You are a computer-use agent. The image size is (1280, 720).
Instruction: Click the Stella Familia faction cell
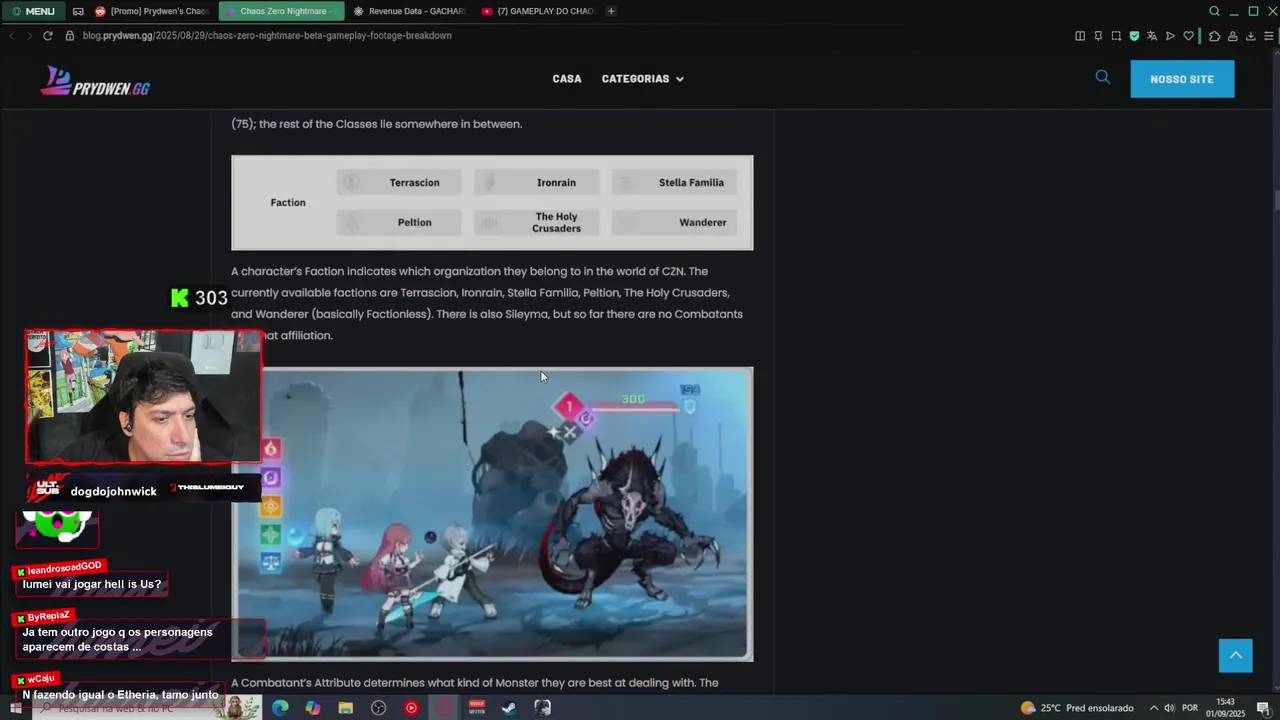tap(675, 182)
